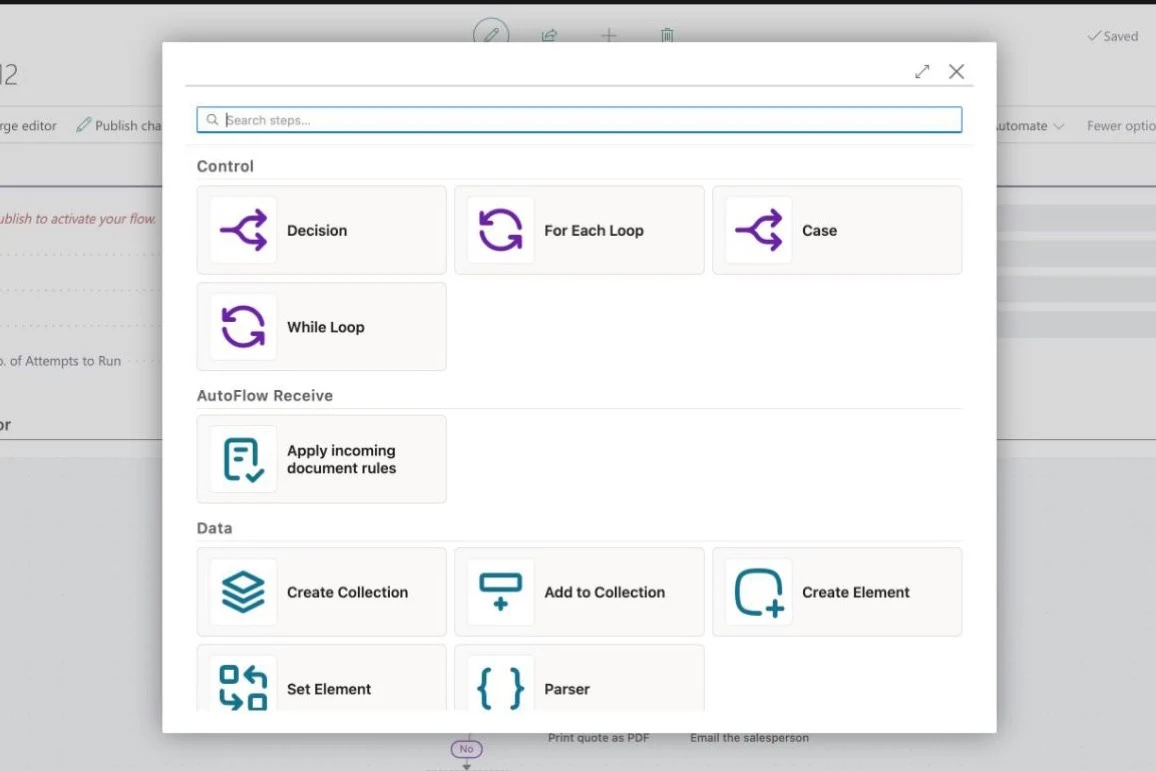This screenshot has height=771, width=1156.
Task: Click the 'AutoFlow Receive' section heading
Action: [x=265, y=396]
